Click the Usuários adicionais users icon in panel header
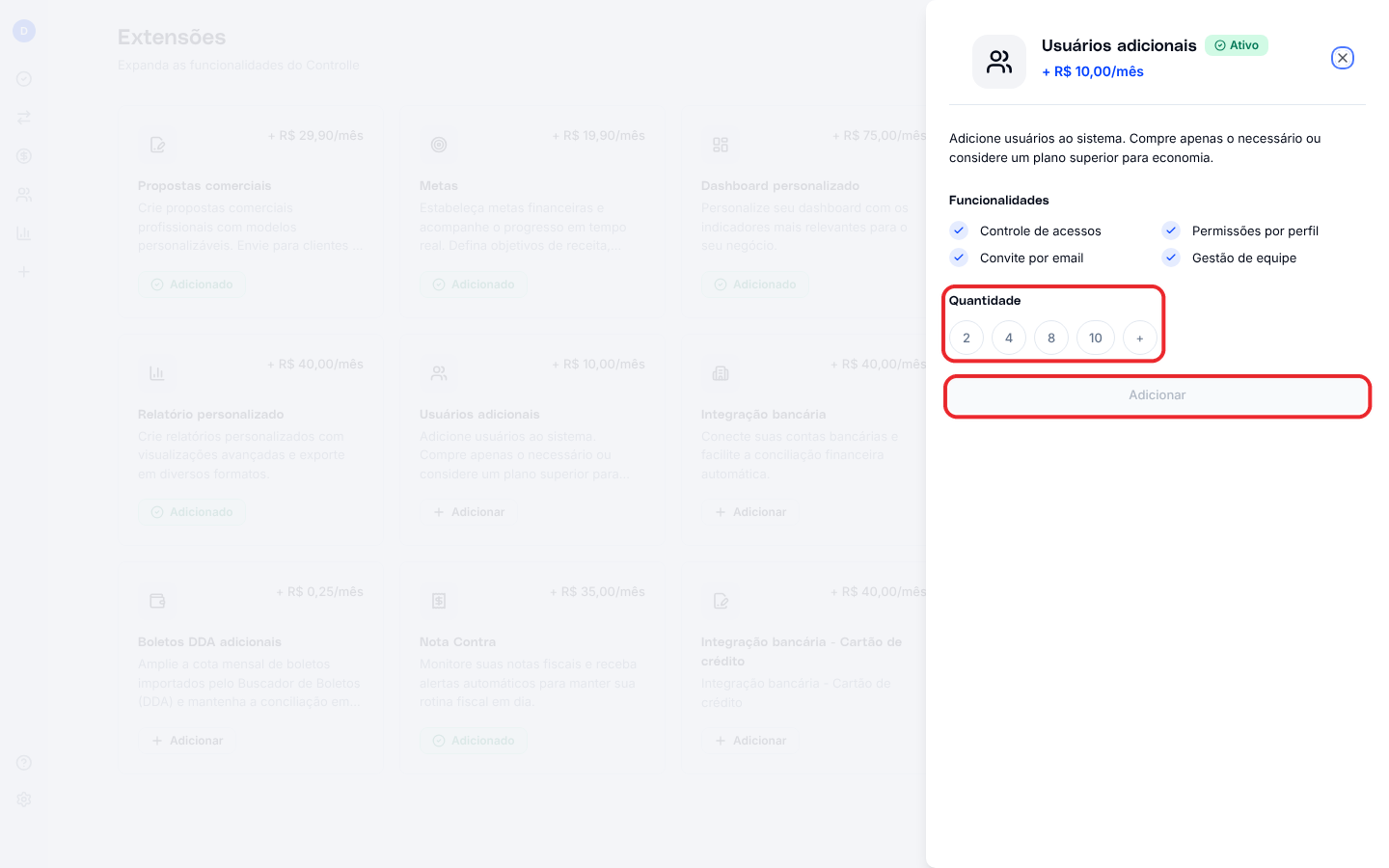Viewport: 1389px width, 868px height. click(999, 62)
